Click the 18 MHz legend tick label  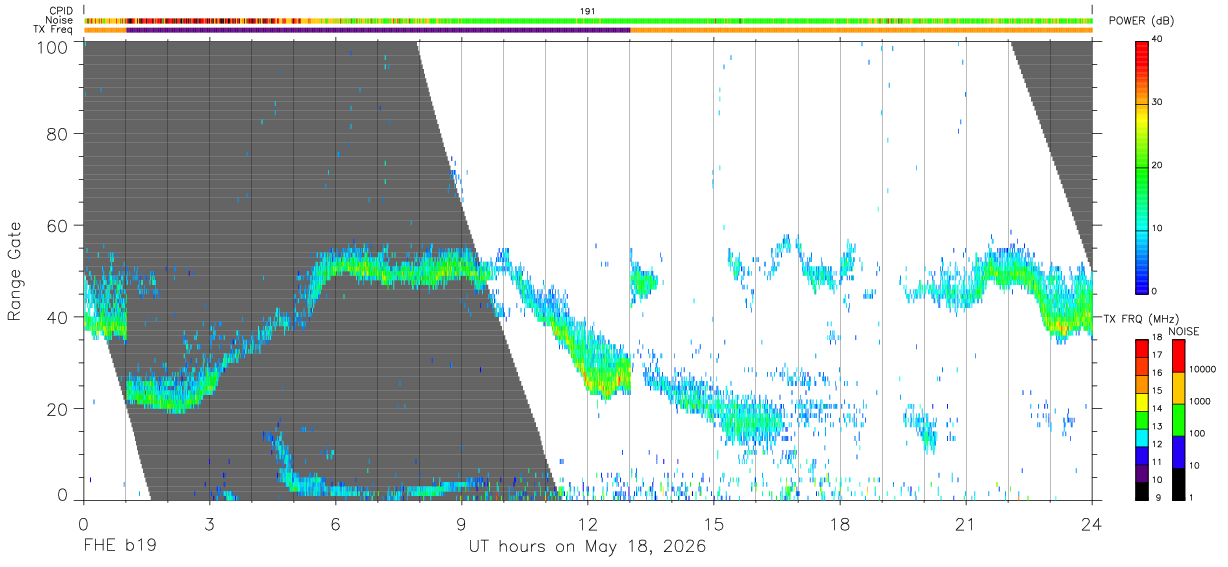click(x=1157, y=339)
